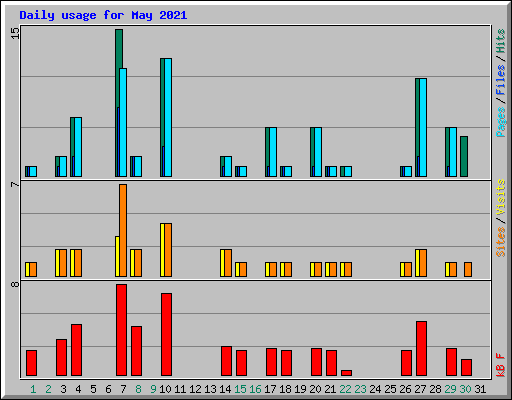
Task: Click the y-axis value '15'
Action: coord(15,33)
